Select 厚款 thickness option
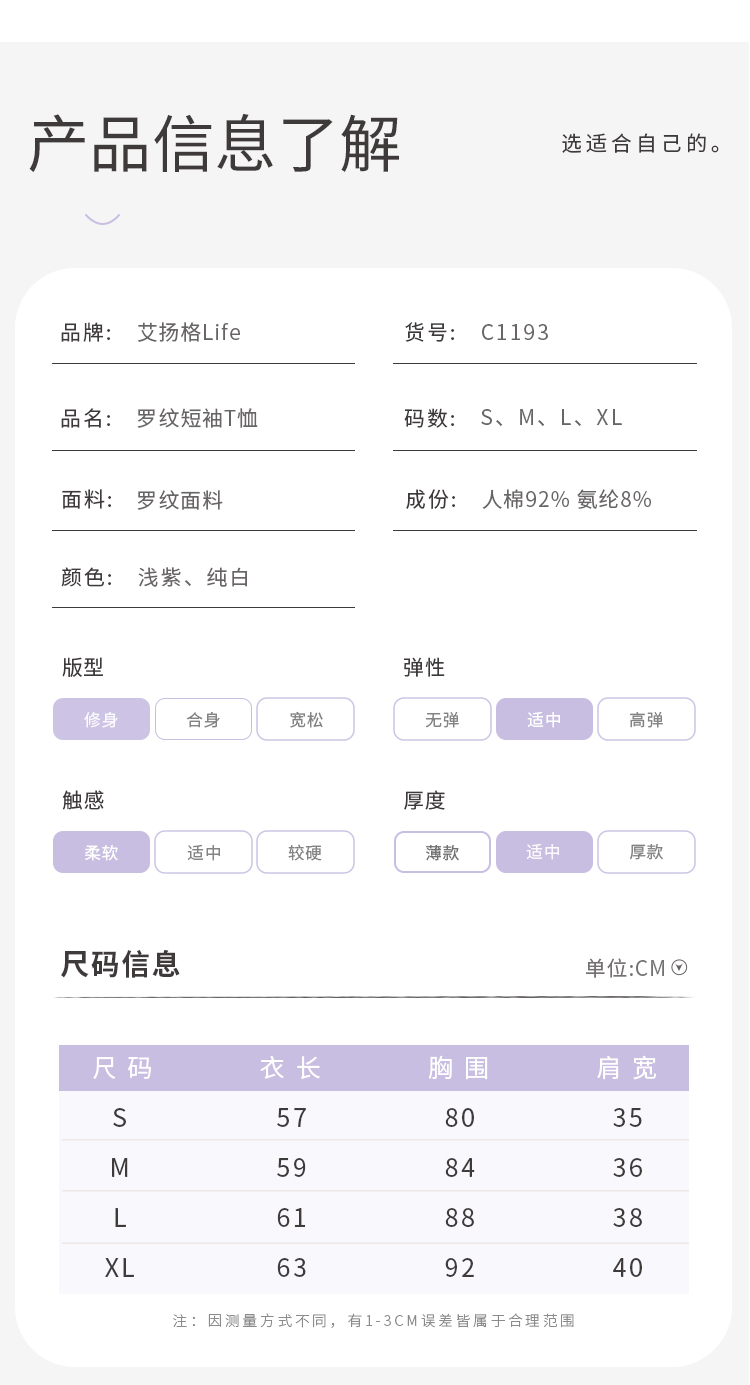The height and width of the screenshot is (1385, 750). point(646,852)
